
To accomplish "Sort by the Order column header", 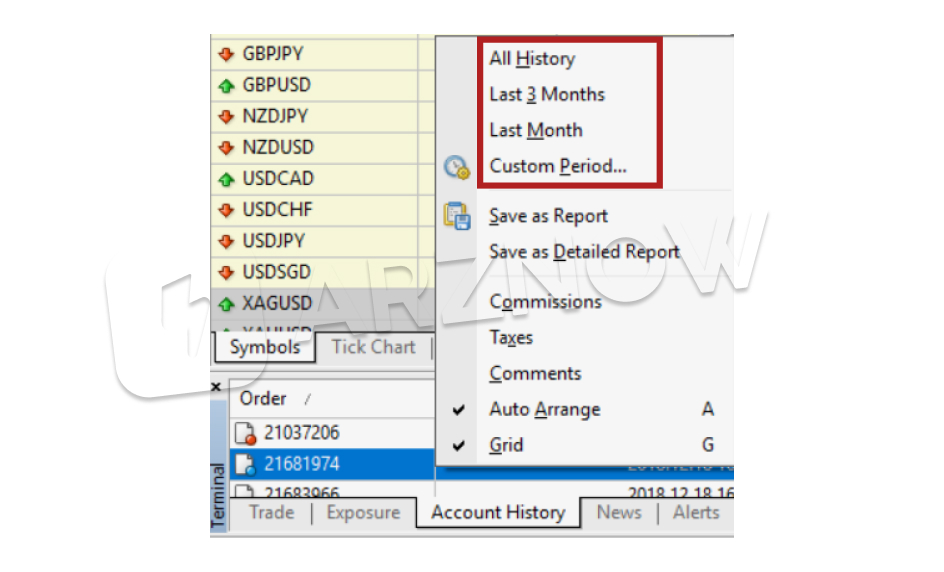I will (332, 399).
